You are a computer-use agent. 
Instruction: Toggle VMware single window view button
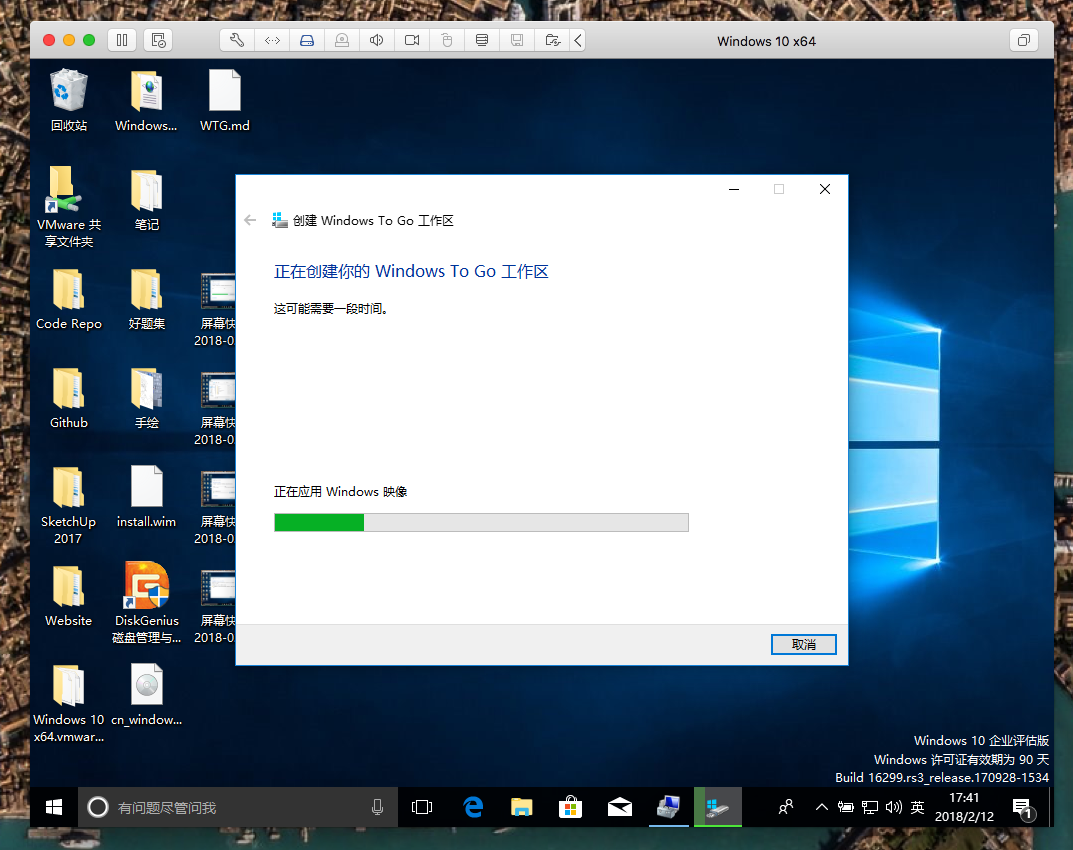1024,40
